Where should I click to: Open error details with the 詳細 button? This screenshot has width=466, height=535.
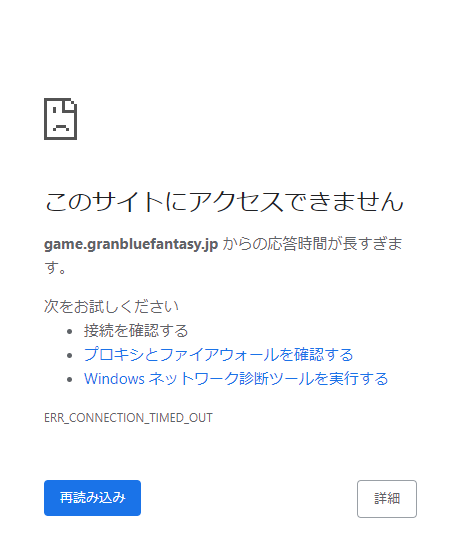387,498
